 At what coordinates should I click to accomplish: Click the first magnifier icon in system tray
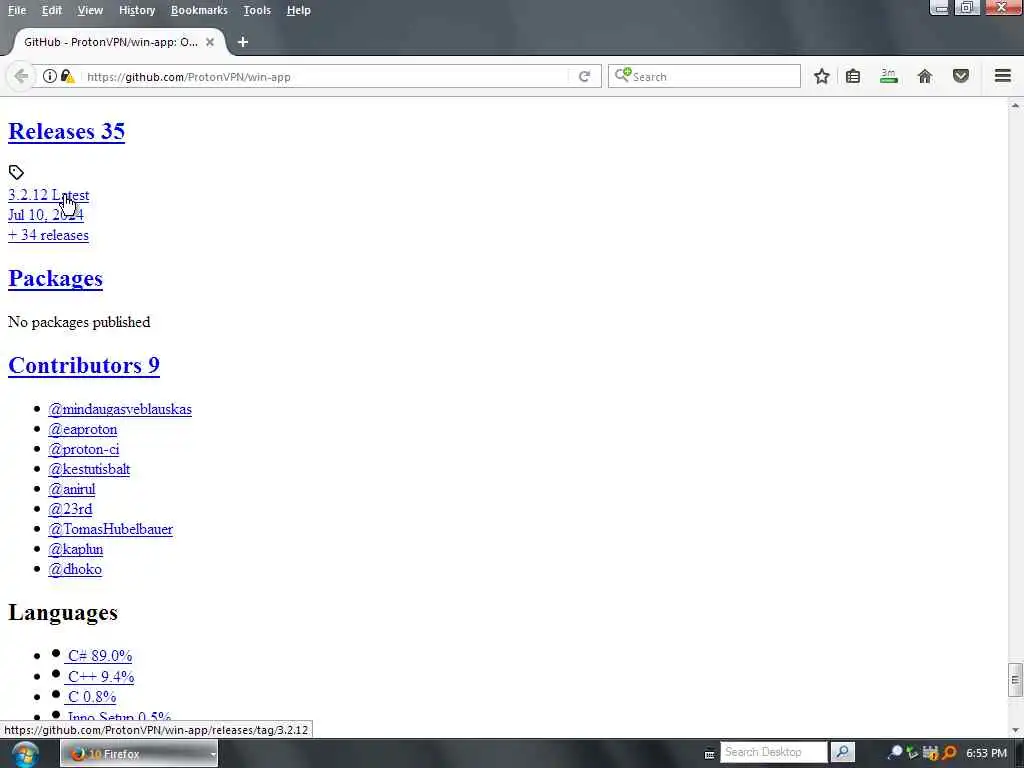pos(896,752)
